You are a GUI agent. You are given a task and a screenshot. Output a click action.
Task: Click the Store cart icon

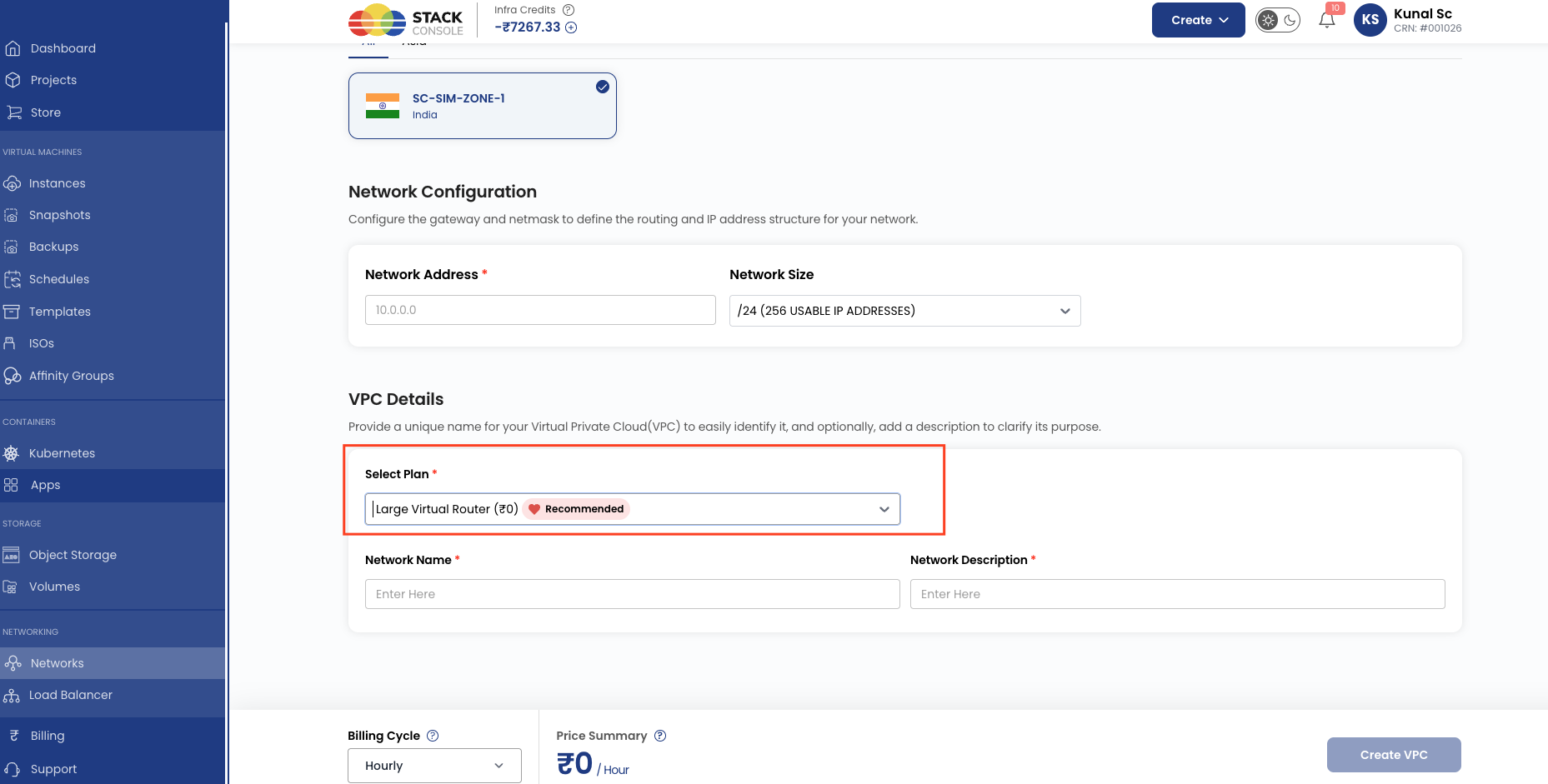click(x=14, y=112)
